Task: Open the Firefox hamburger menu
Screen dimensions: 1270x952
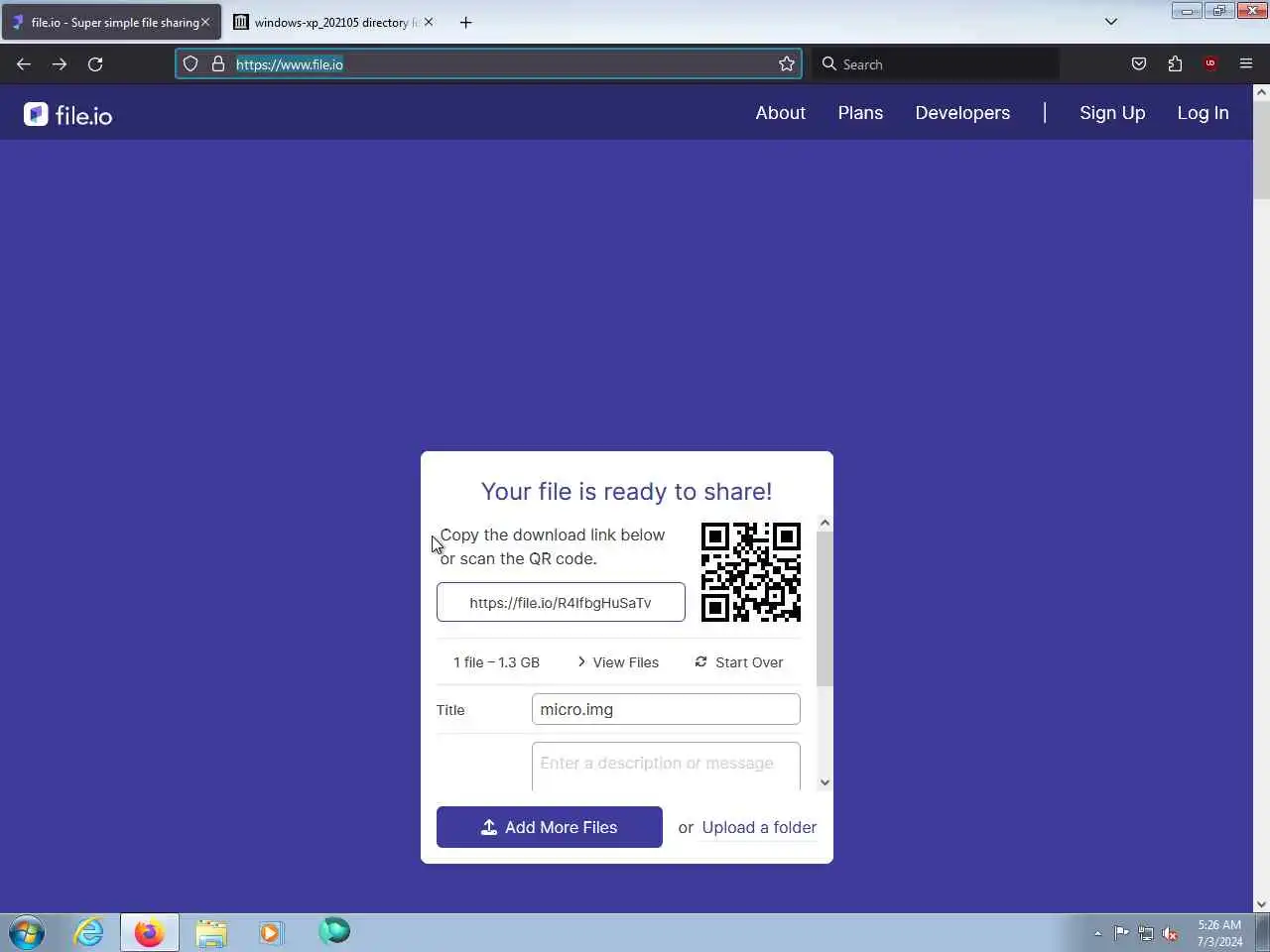Action: click(x=1246, y=64)
